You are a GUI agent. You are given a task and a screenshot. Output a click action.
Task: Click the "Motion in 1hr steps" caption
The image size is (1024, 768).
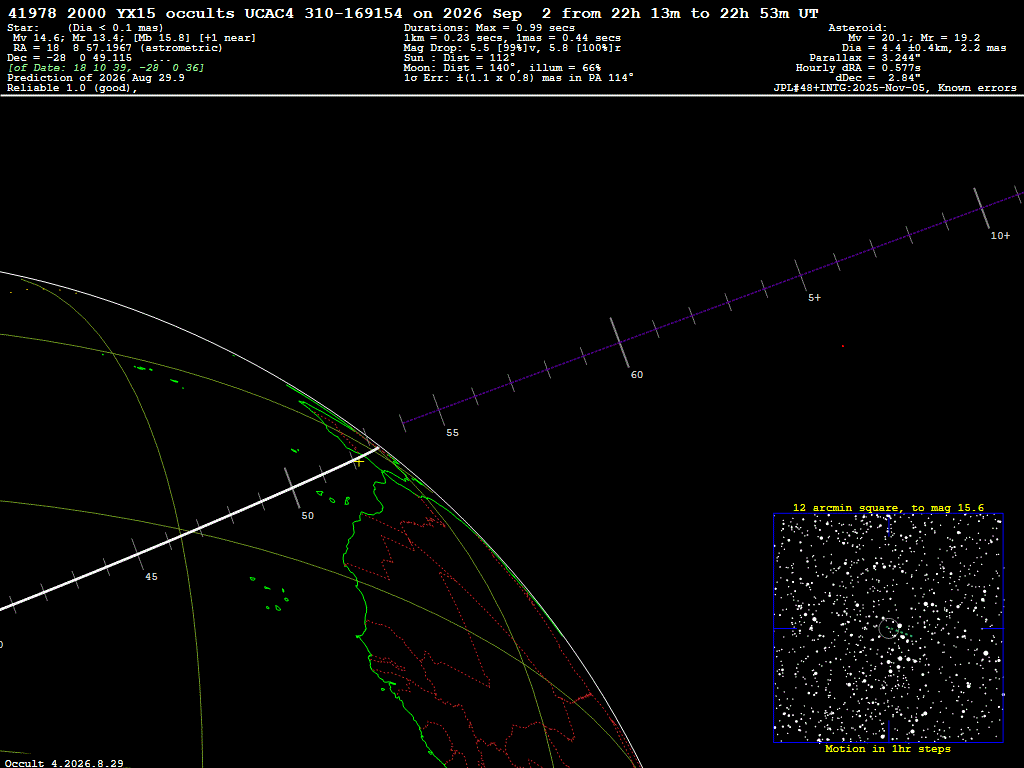pyautogui.click(x=888, y=748)
